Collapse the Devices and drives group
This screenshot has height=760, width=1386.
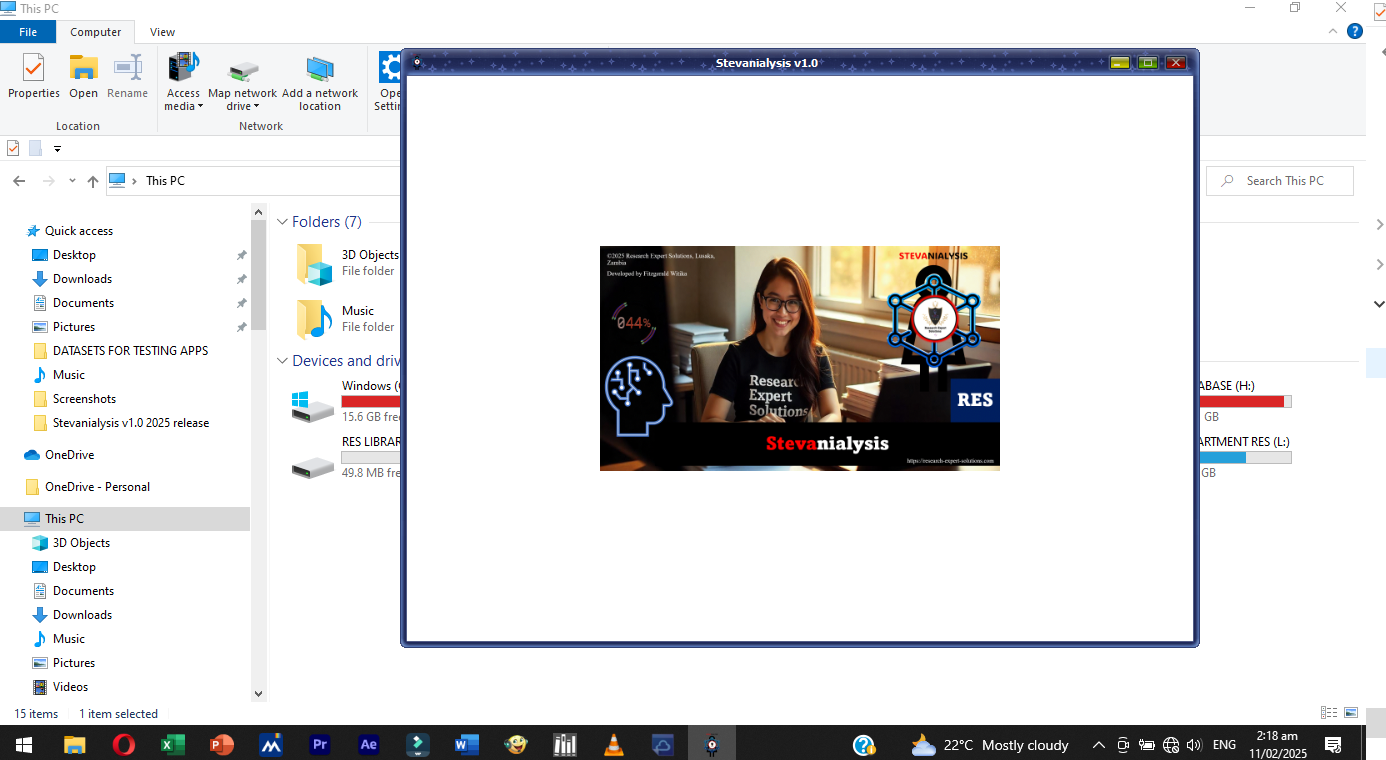pos(283,361)
